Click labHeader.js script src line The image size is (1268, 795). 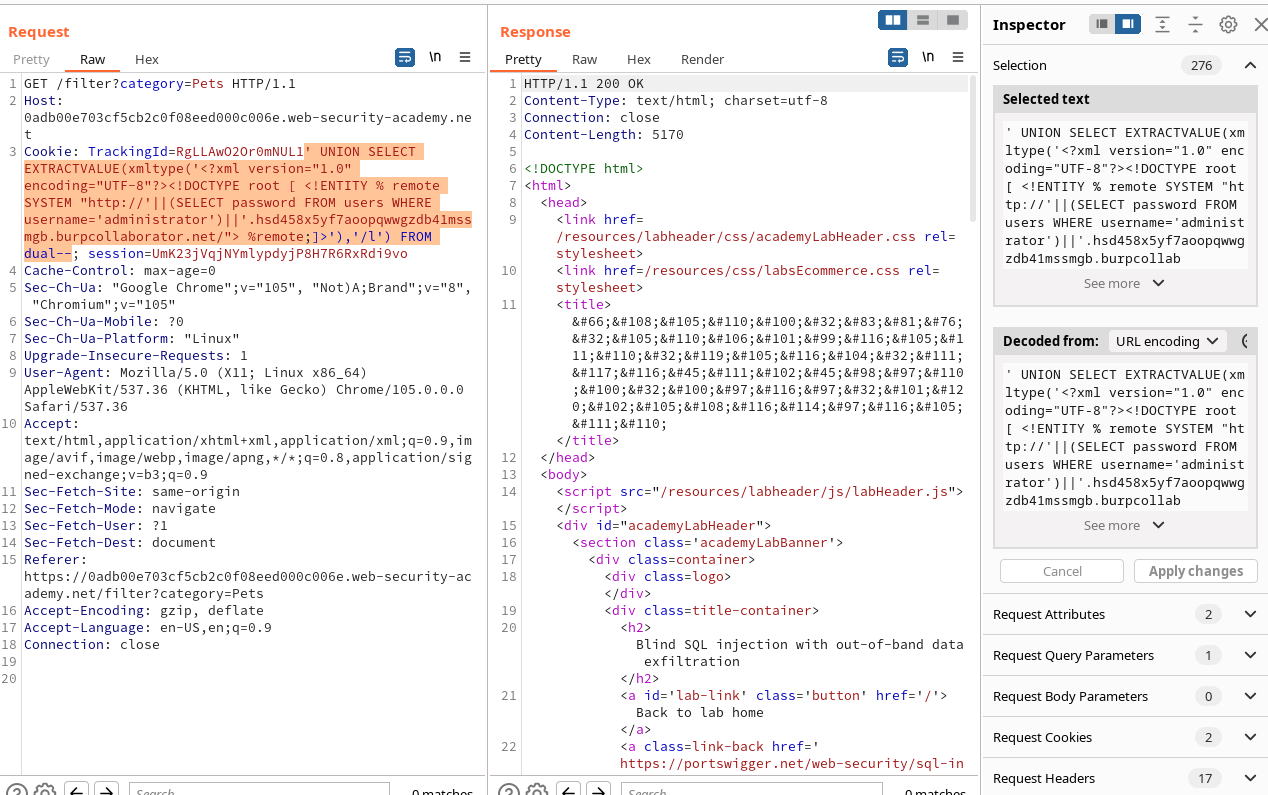(759, 492)
